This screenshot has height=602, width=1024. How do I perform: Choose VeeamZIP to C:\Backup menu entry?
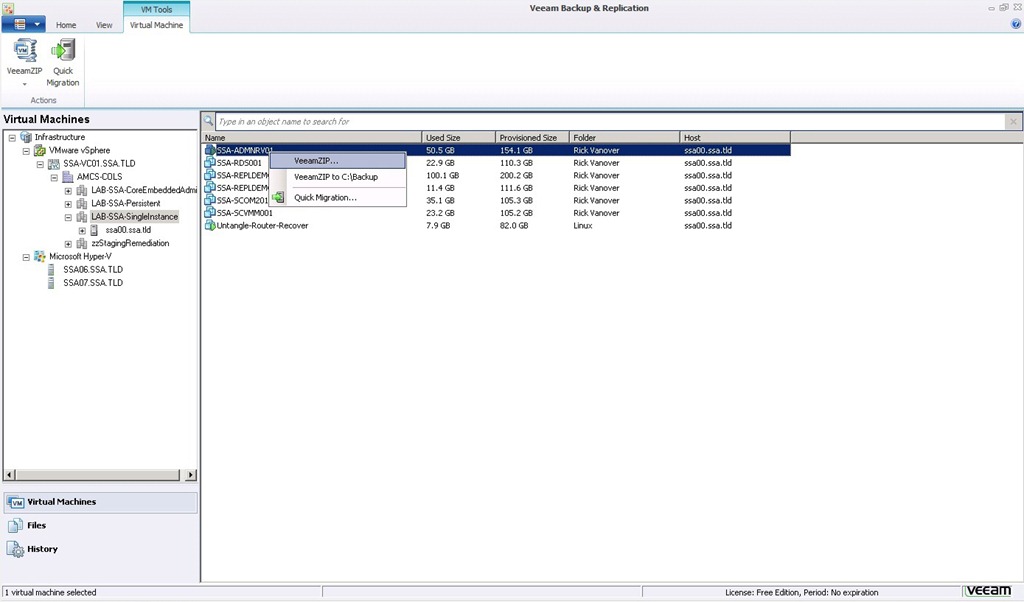click(x=338, y=177)
